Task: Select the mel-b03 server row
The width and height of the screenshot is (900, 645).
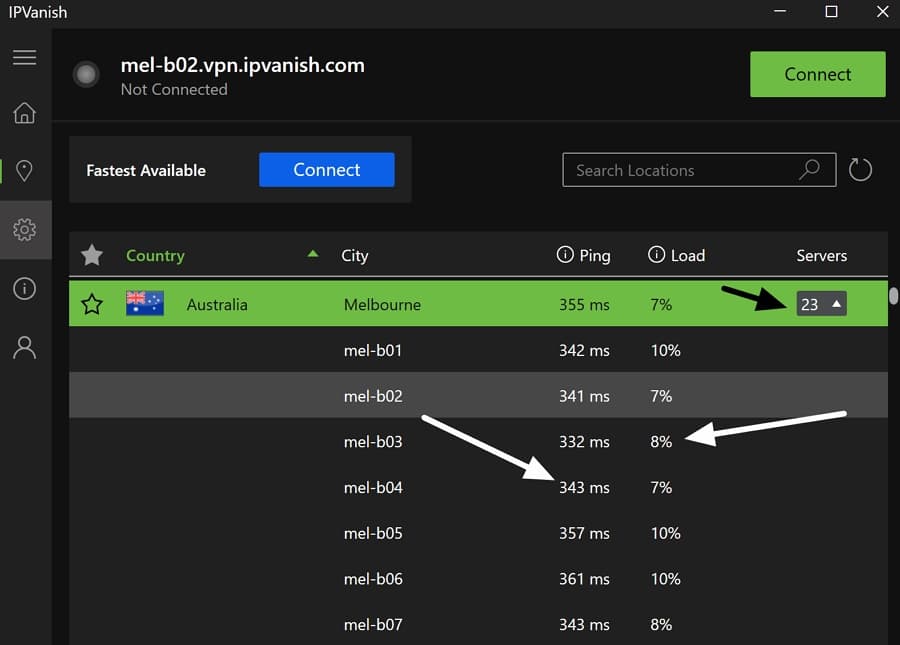Action: pos(478,441)
